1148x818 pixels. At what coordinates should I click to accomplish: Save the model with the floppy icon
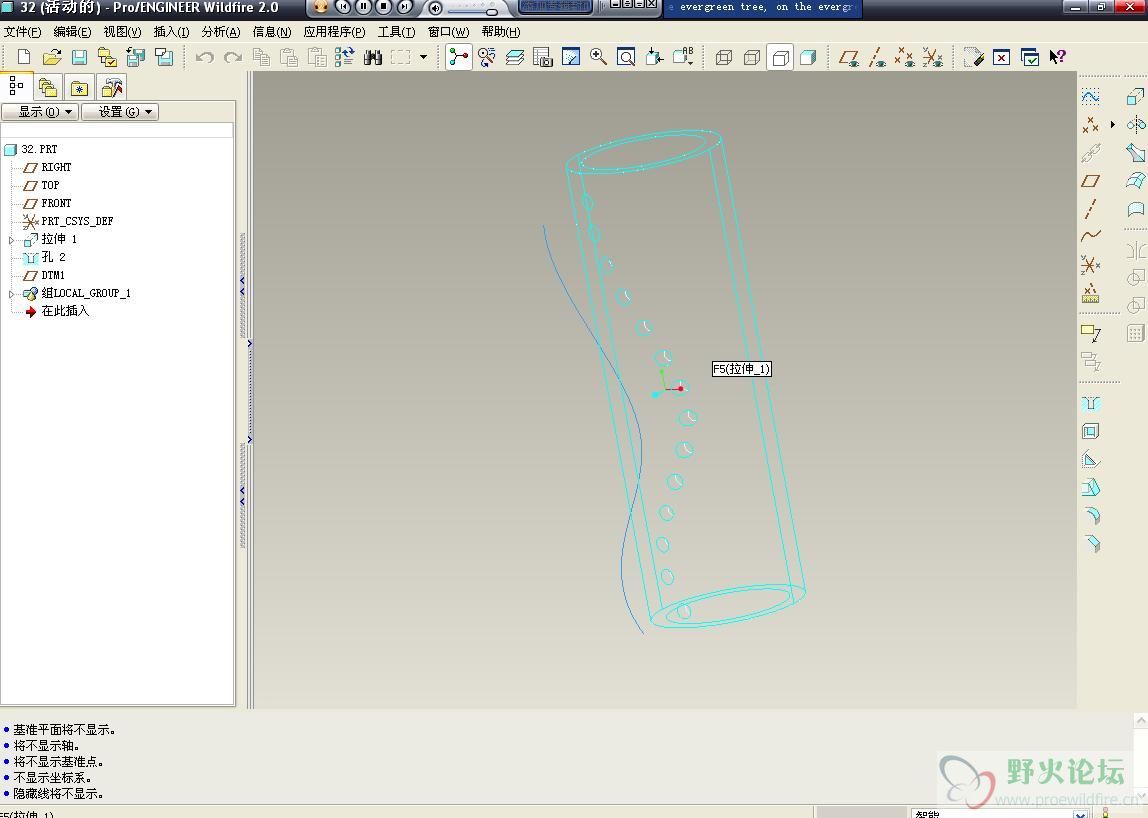tap(79, 57)
